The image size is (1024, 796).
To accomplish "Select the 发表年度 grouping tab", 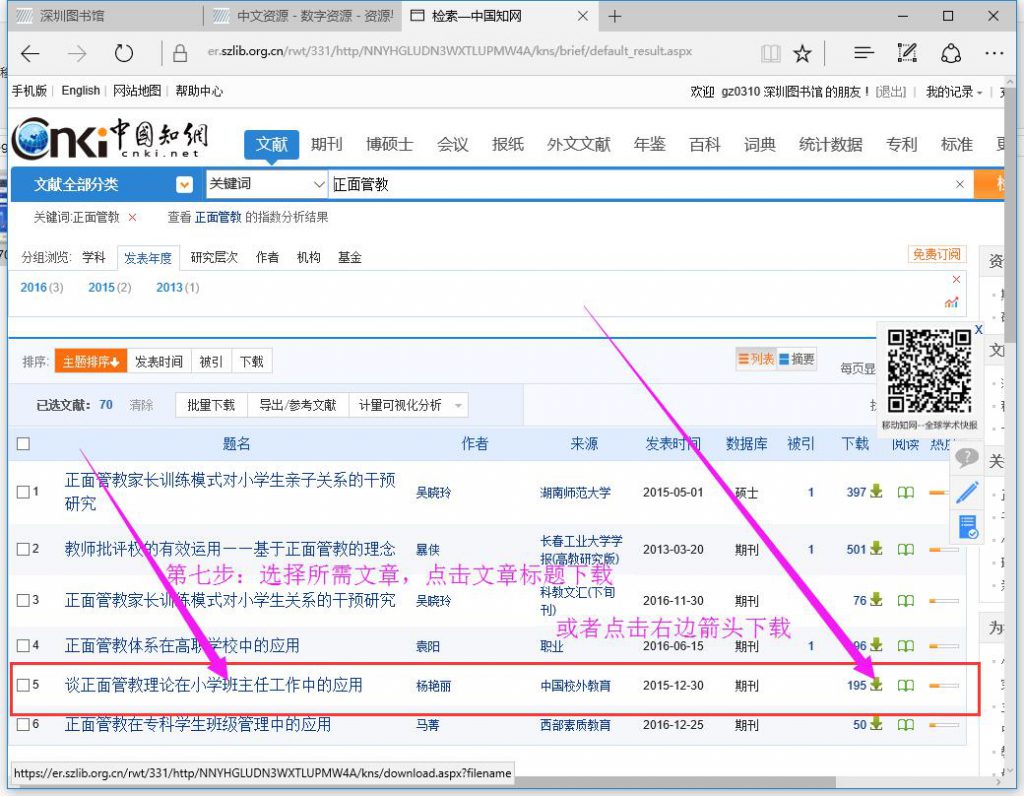I will click(147, 258).
